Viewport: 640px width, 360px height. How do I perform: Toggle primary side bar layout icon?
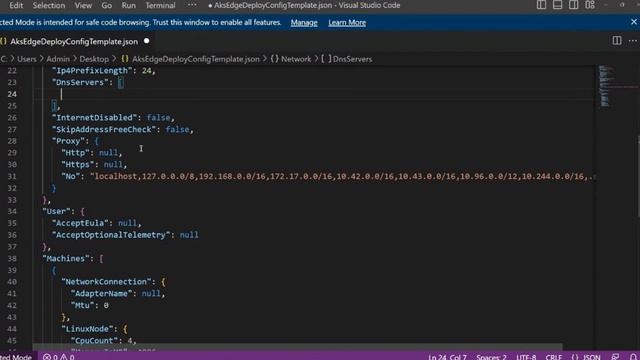(x=541, y=5)
